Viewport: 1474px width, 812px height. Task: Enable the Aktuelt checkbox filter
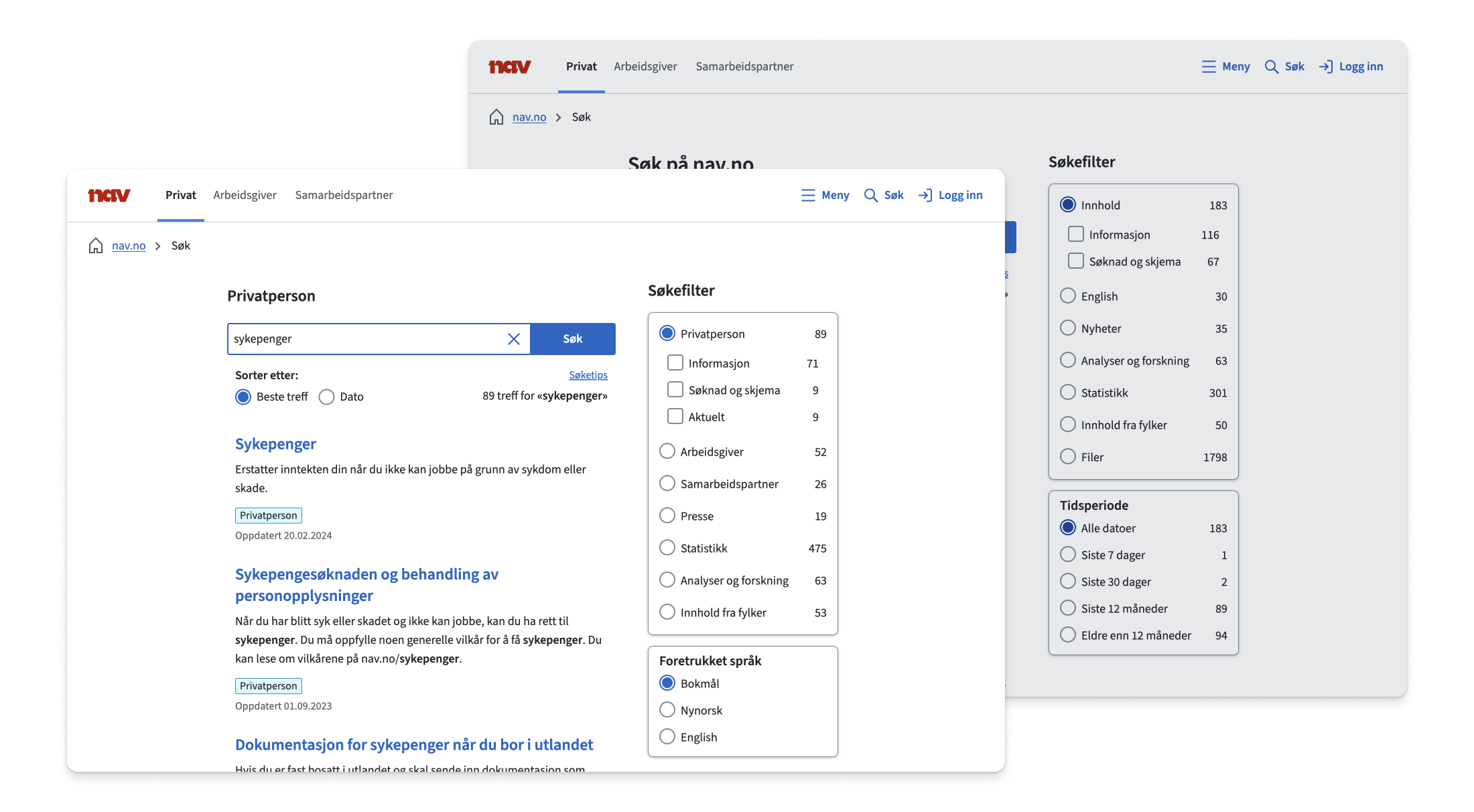pyautogui.click(x=675, y=417)
